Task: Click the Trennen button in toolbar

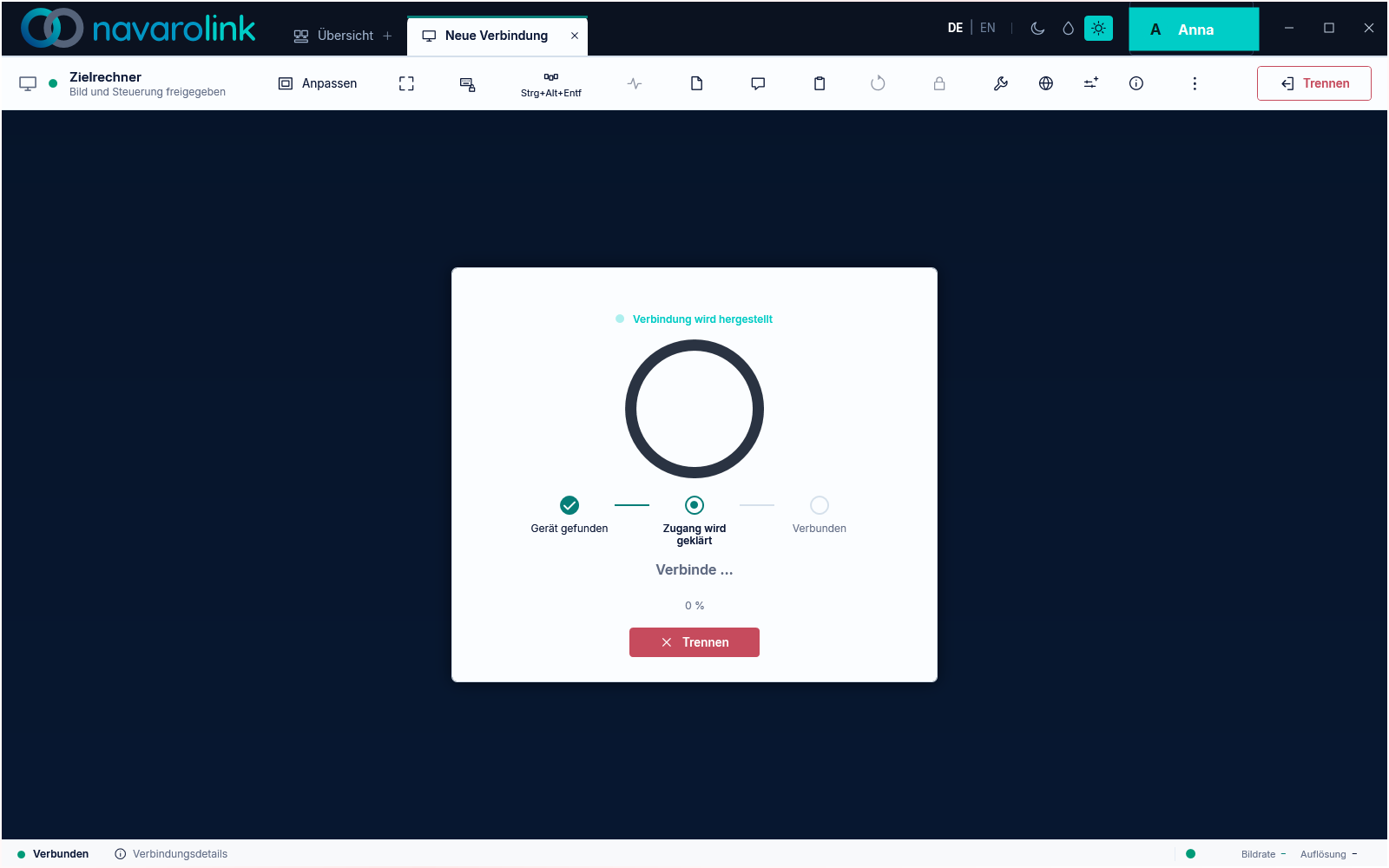Action: pos(1314,83)
